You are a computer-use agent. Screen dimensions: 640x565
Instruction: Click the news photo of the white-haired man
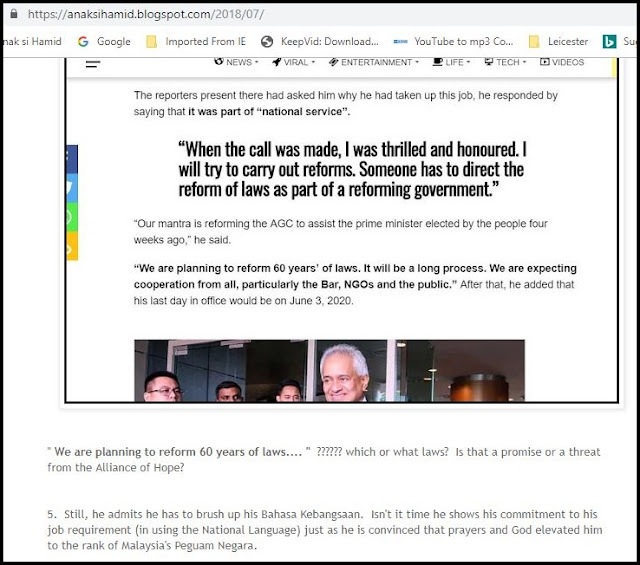point(329,371)
